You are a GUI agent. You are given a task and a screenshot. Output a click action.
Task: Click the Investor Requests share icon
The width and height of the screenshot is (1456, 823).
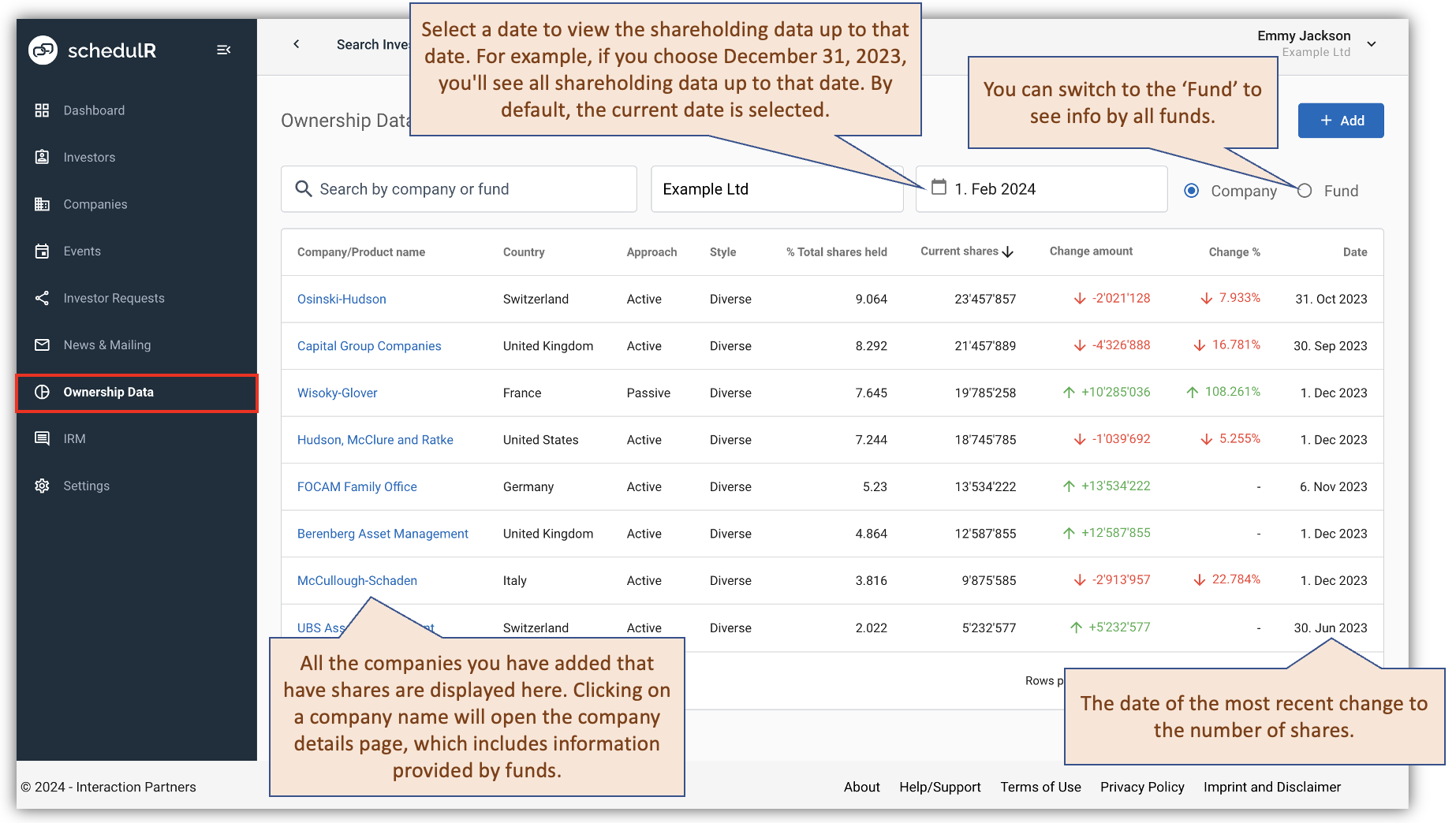42,298
